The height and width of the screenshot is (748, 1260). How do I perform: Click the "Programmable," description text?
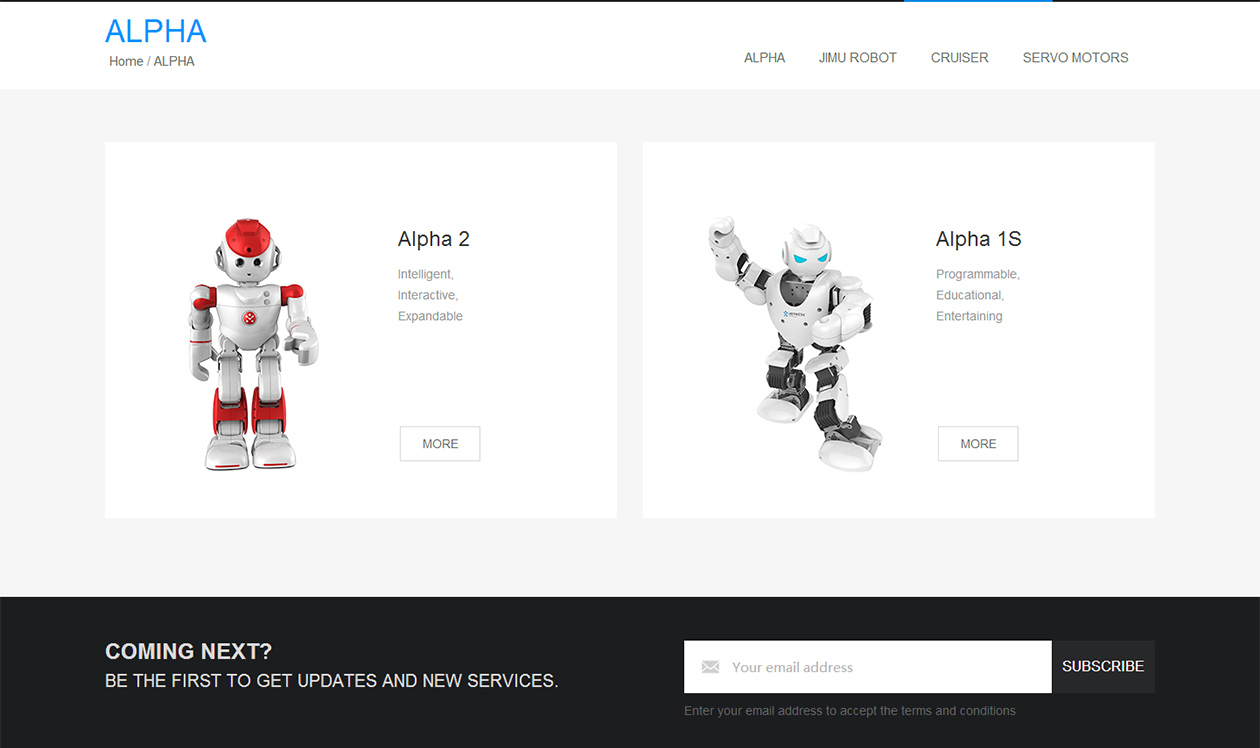pos(977,274)
